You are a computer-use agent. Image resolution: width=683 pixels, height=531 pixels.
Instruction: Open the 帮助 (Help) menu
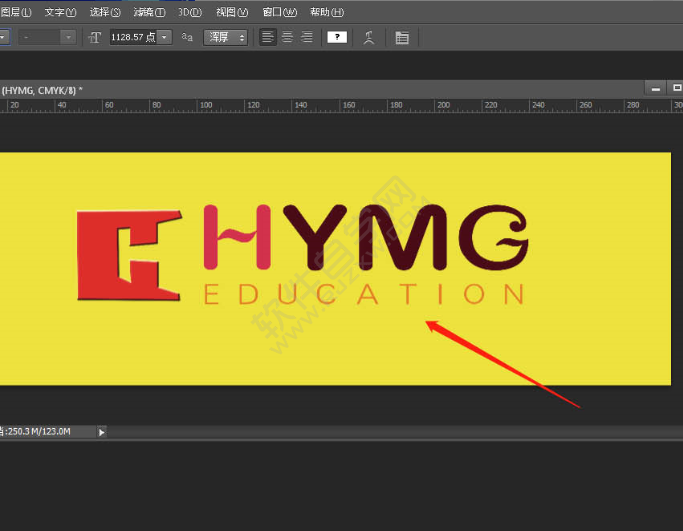click(x=327, y=12)
